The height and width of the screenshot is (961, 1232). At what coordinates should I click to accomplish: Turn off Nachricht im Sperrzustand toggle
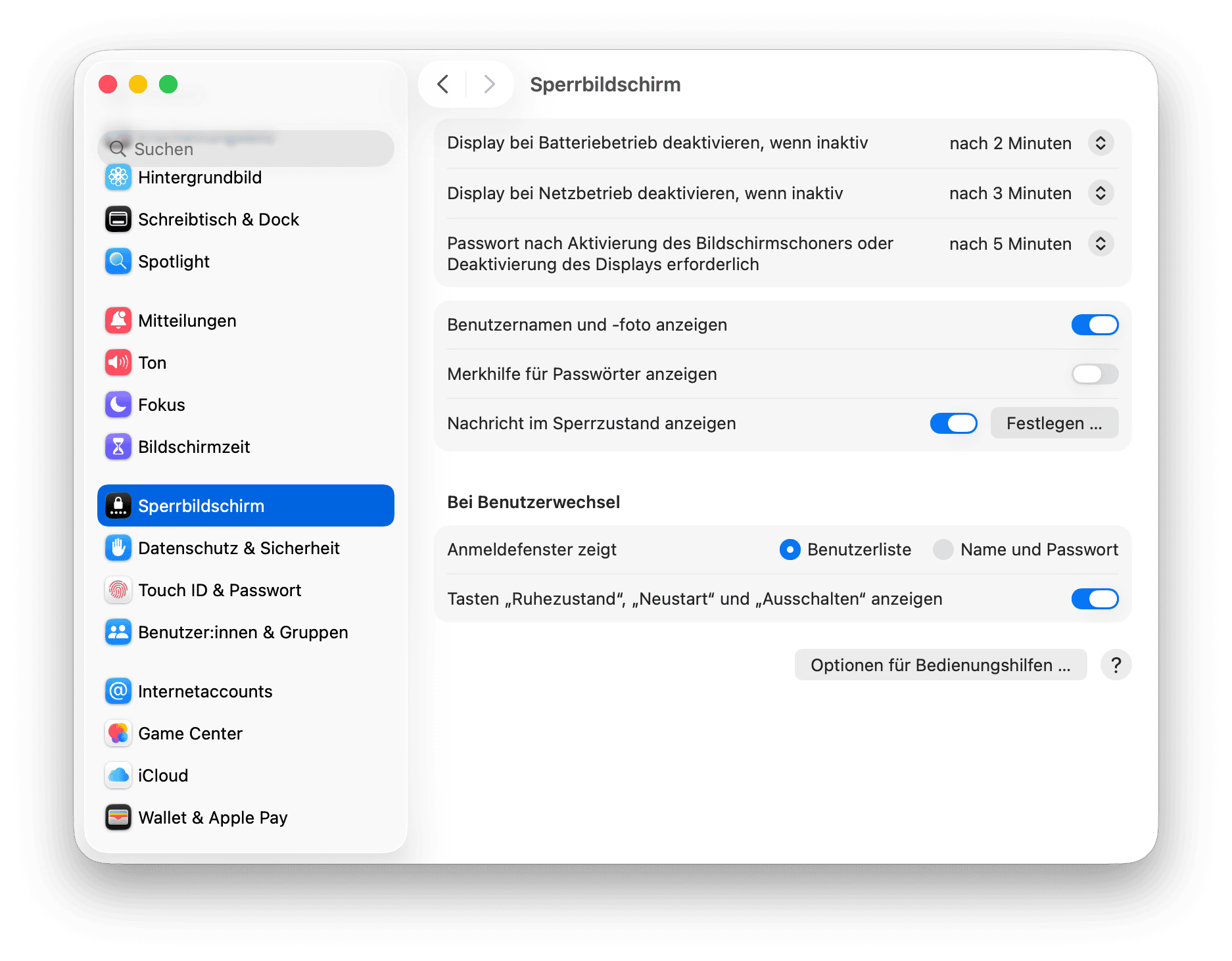[x=953, y=423]
